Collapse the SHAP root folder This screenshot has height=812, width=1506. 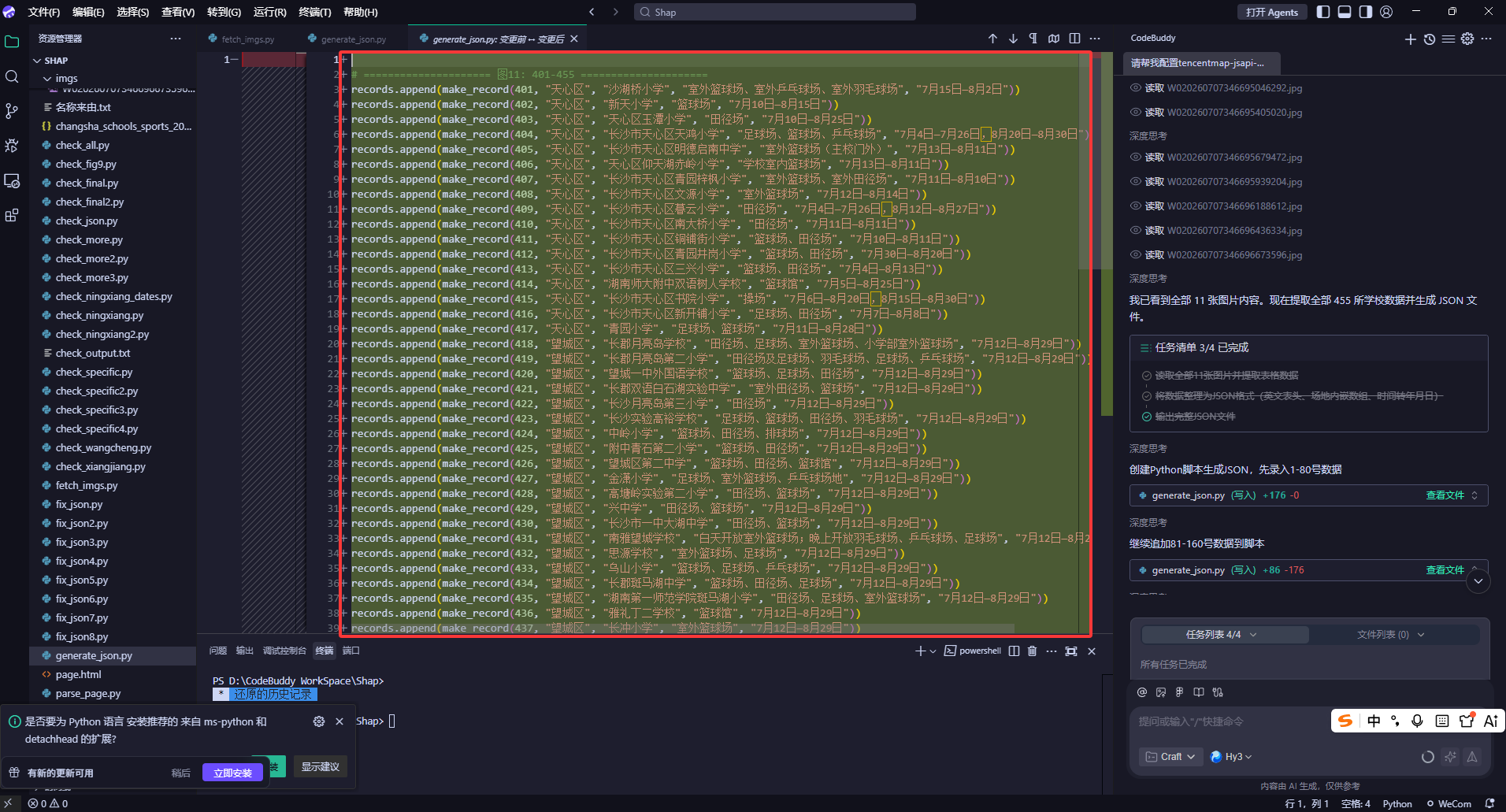click(37, 61)
